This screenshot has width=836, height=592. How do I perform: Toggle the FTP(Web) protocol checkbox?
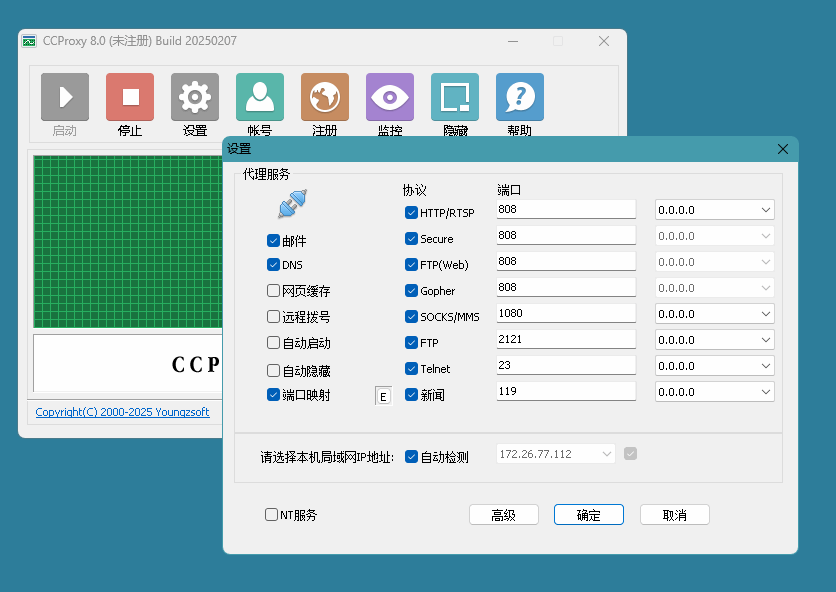click(411, 265)
